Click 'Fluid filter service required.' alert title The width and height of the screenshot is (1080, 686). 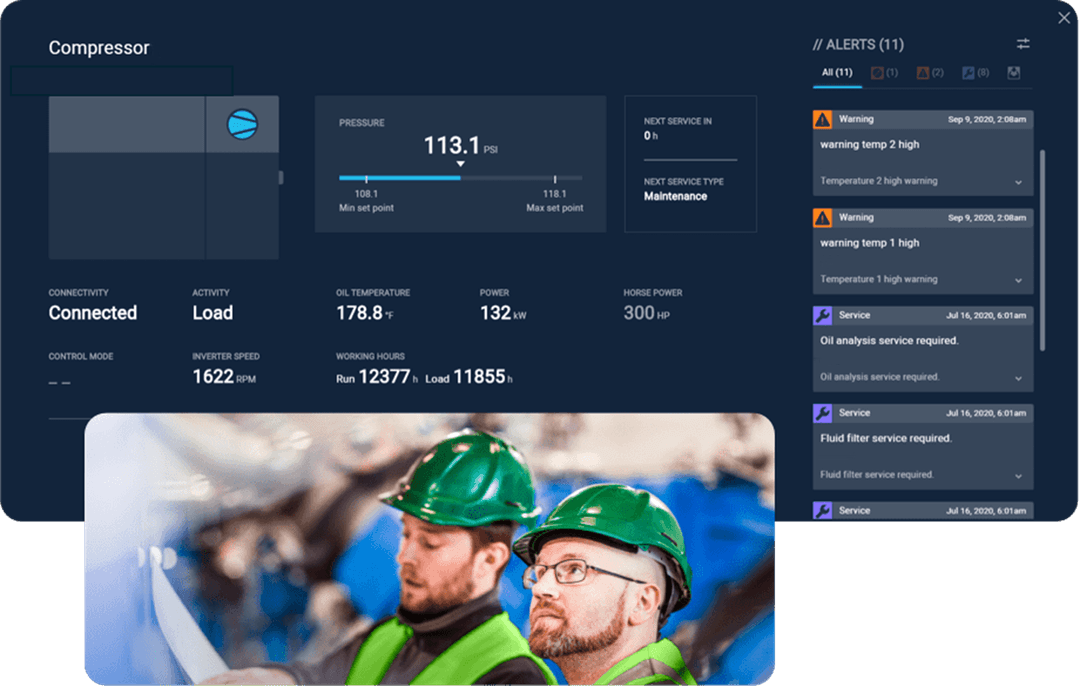tap(886, 439)
